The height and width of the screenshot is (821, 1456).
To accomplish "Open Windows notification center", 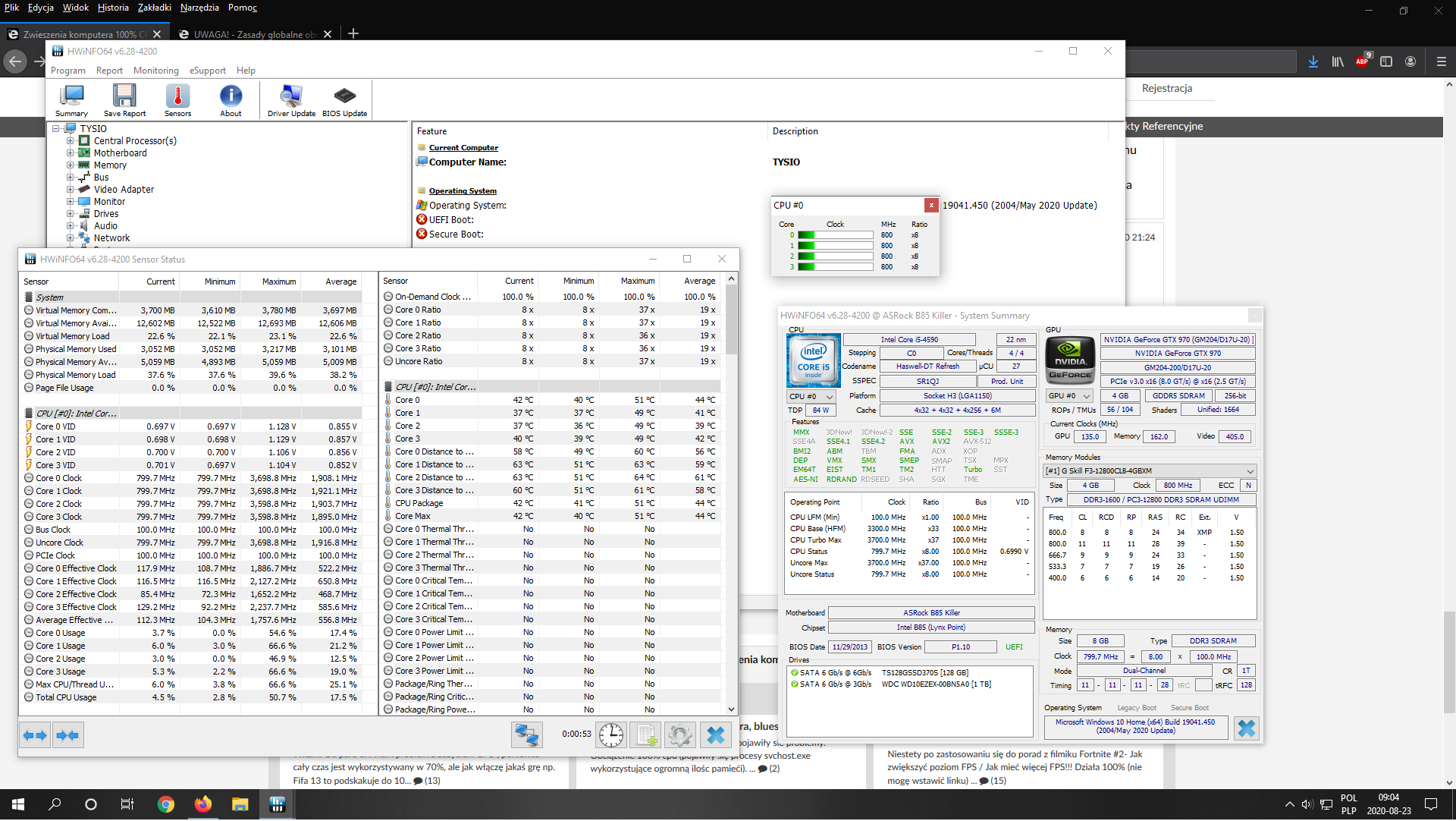I will coord(1431,805).
